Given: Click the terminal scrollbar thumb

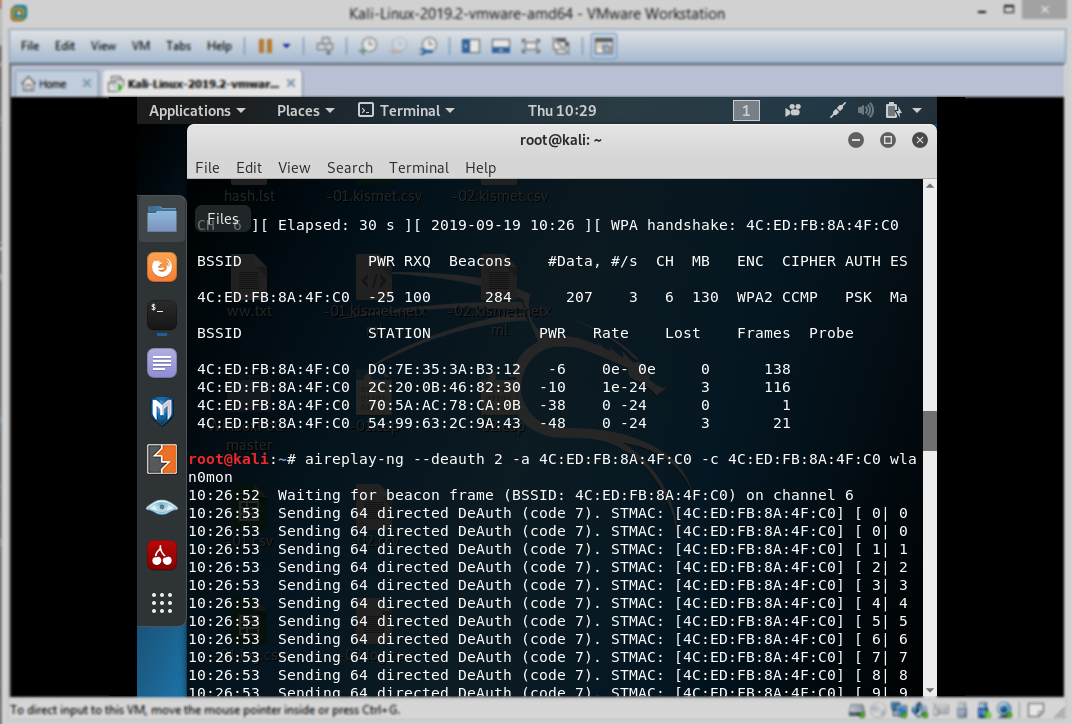Looking at the screenshot, I should pos(930,431).
